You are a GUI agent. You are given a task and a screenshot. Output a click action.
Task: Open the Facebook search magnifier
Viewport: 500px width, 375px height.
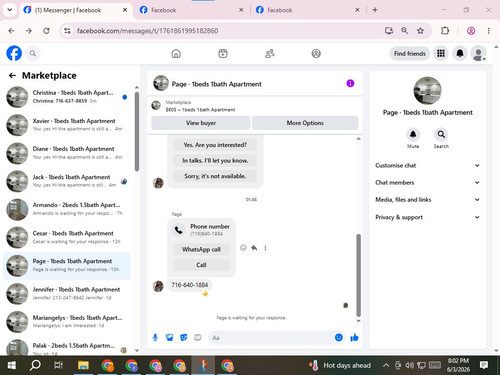tap(33, 53)
